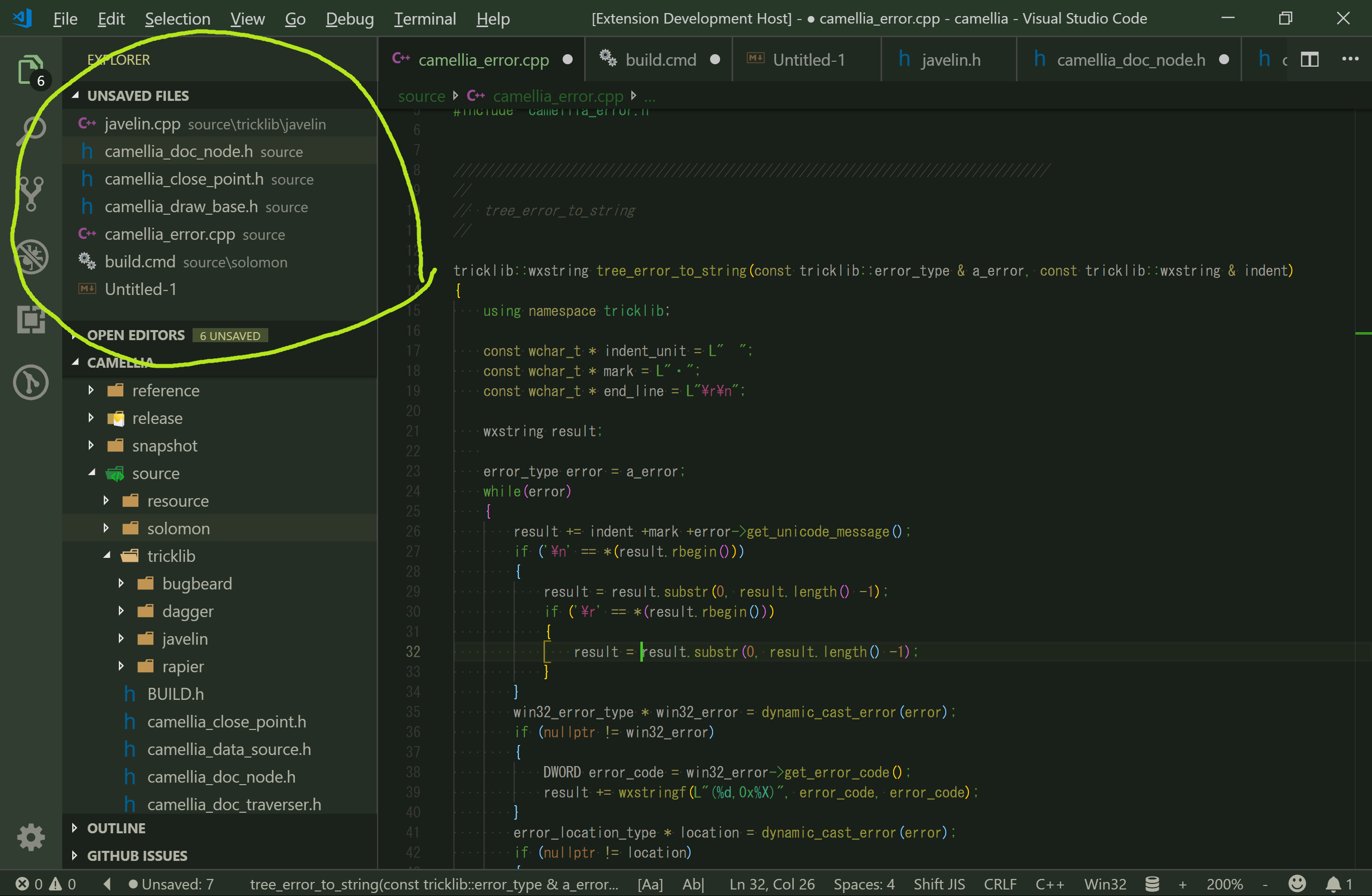The height and width of the screenshot is (896, 1372).
Task: Open the Terminal menu
Action: [x=424, y=18]
